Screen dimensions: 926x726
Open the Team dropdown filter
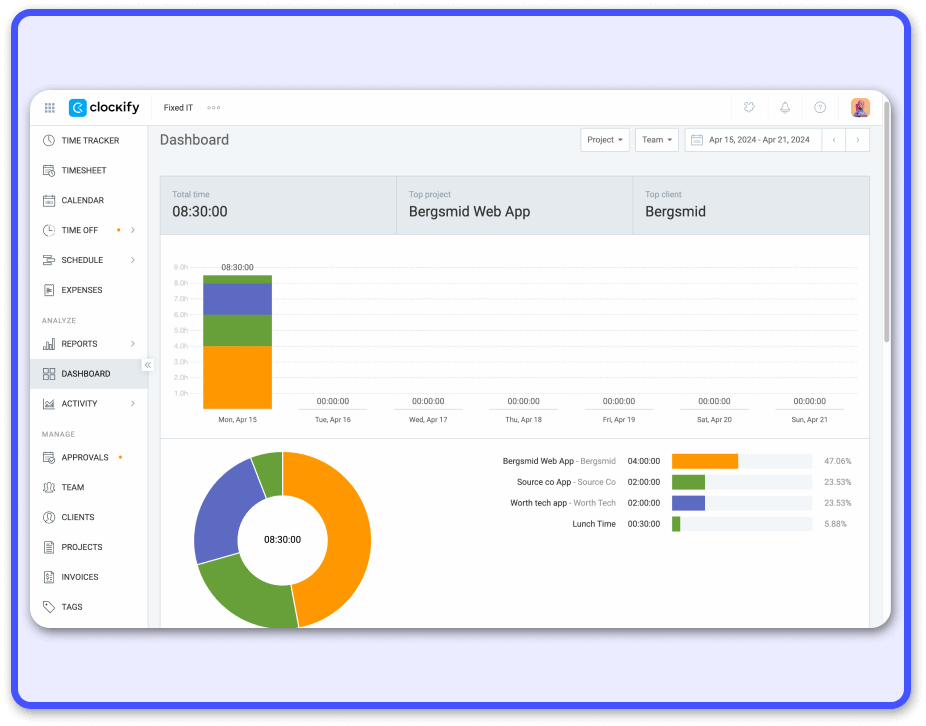pyautogui.click(x=657, y=140)
